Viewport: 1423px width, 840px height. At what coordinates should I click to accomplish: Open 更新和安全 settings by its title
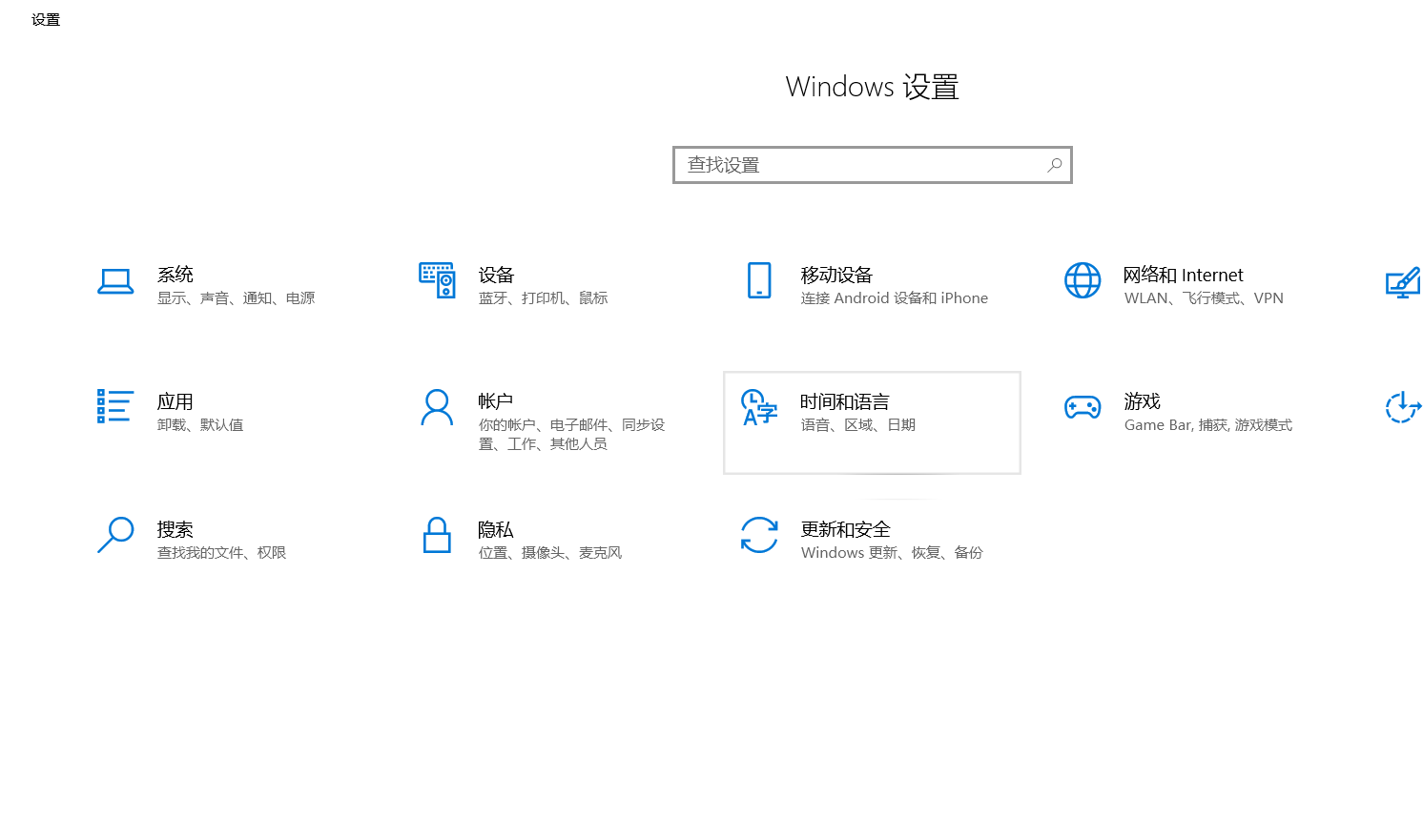click(x=845, y=529)
